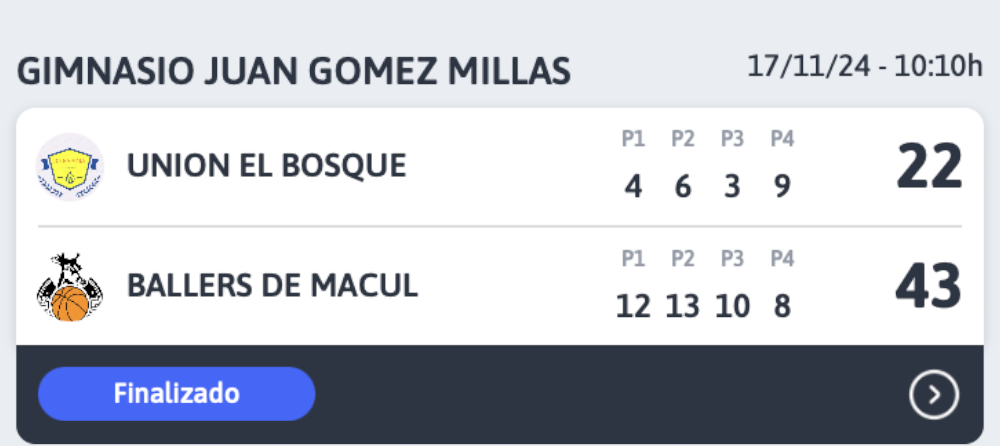Click the match date 17/11/24 - 10:10h
This screenshot has height=446, width=1000.
point(865,67)
